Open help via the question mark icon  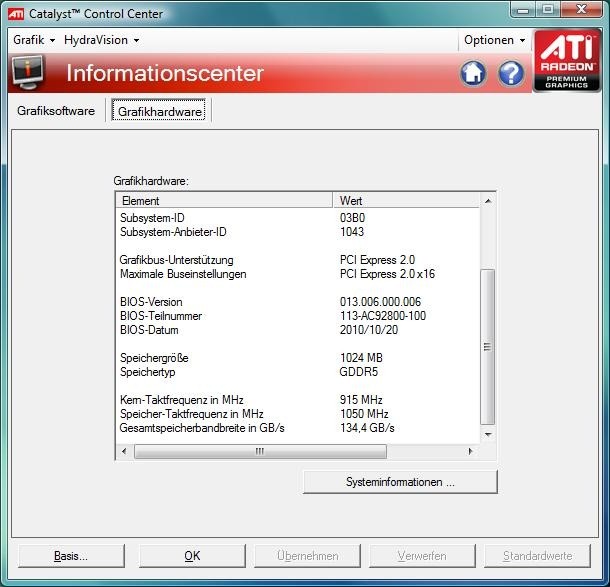pyautogui.click(x=511, y=73)
